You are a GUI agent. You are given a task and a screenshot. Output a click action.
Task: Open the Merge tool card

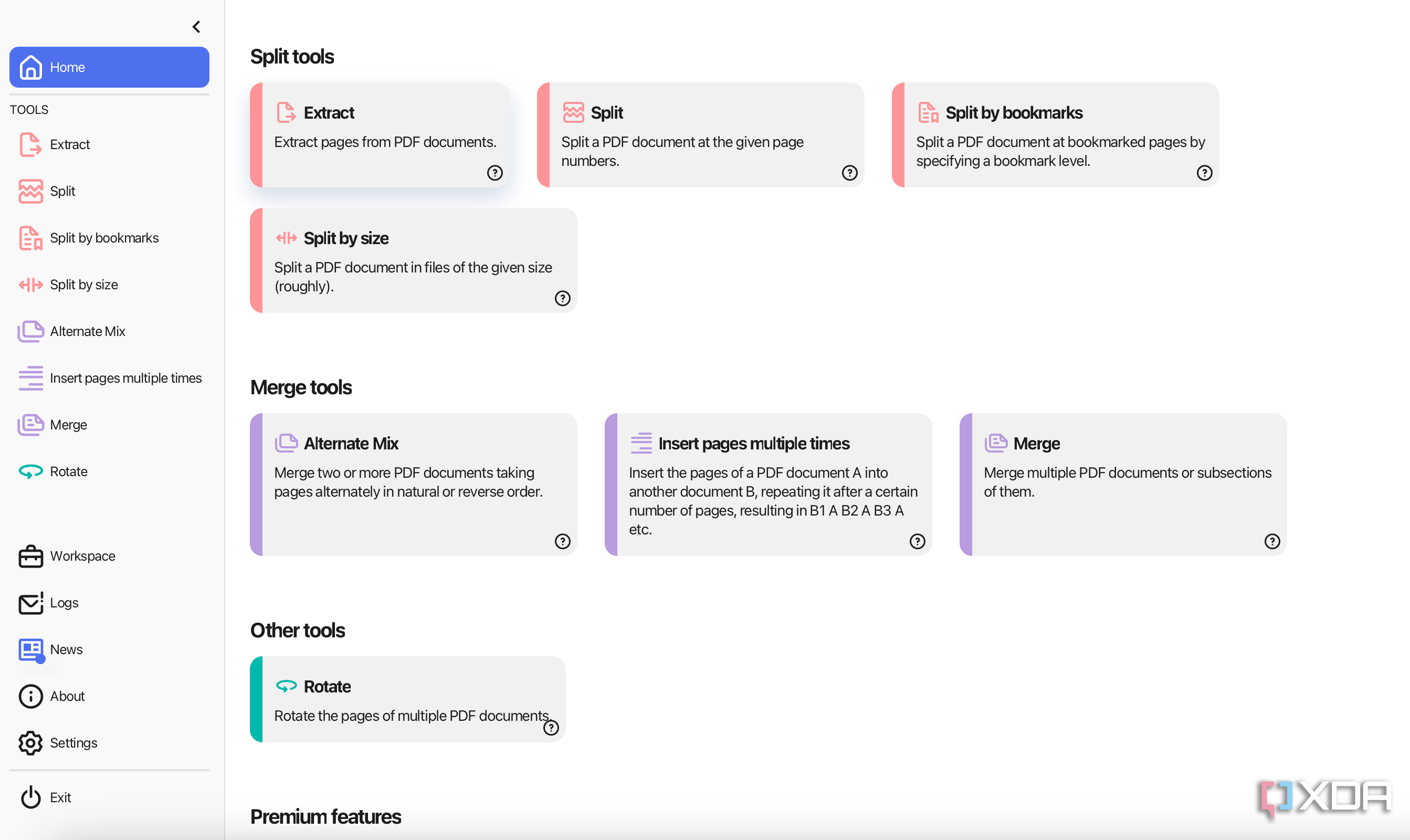click(x=1124, y=484)
